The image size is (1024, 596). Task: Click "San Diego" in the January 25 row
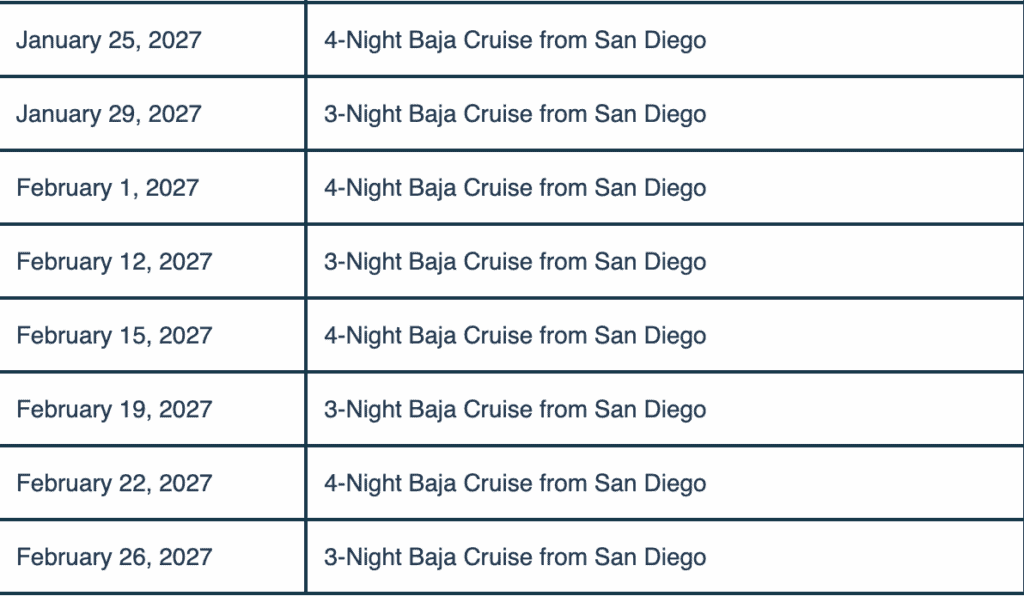tap(650, 41)
